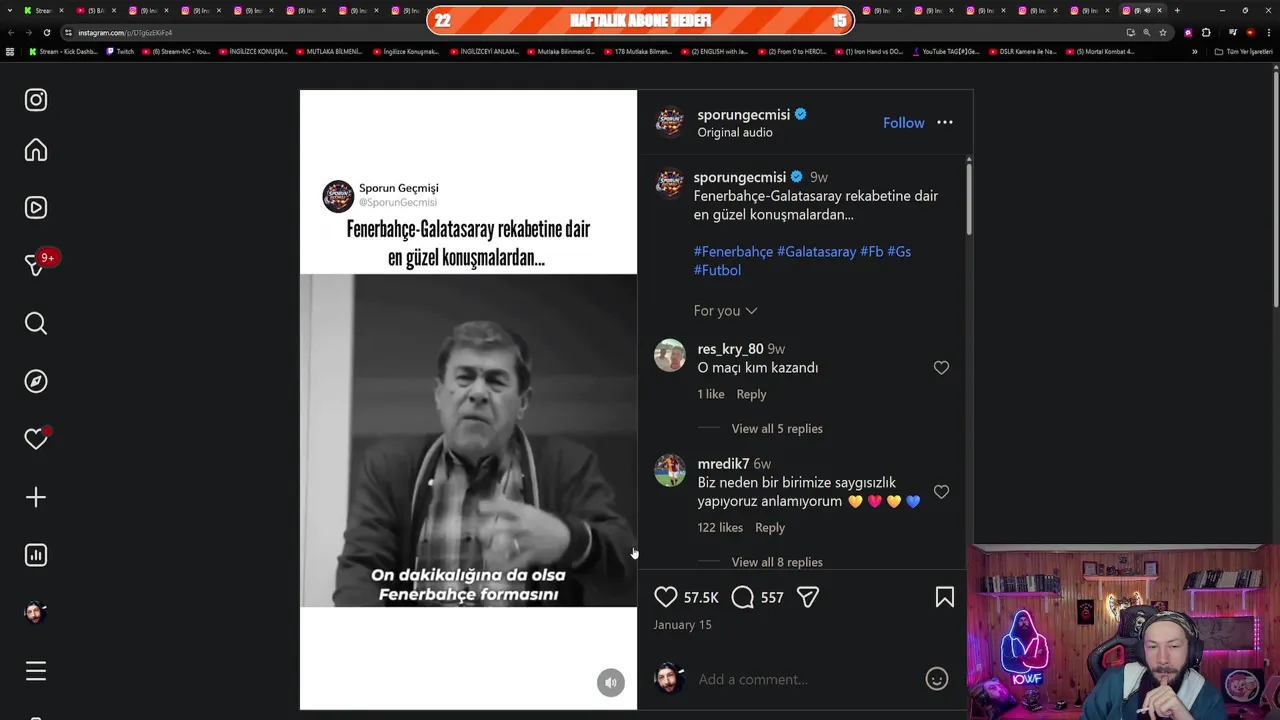Follow the sporungecmisi account
1280x720 pixels.
tap(904, 123)
